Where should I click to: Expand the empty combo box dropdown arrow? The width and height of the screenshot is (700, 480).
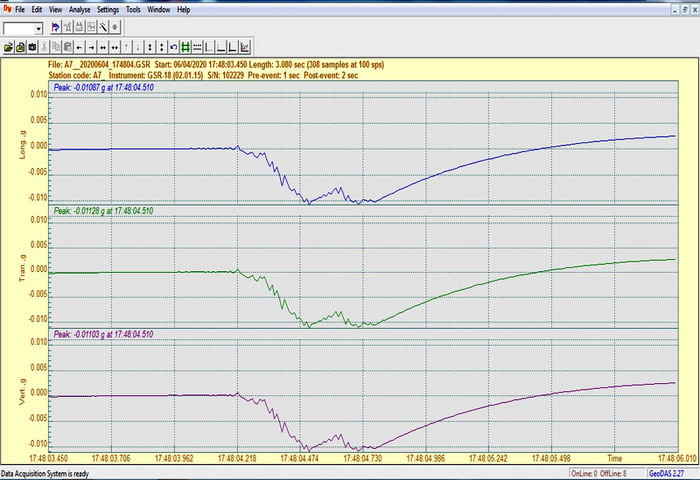[38, 29]
